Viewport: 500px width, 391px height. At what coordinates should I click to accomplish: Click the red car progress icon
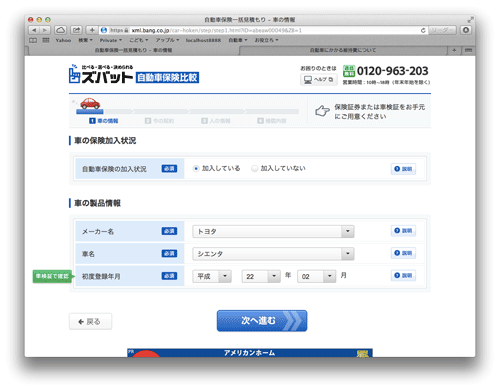pyautogui.click(x=90, y=103)
